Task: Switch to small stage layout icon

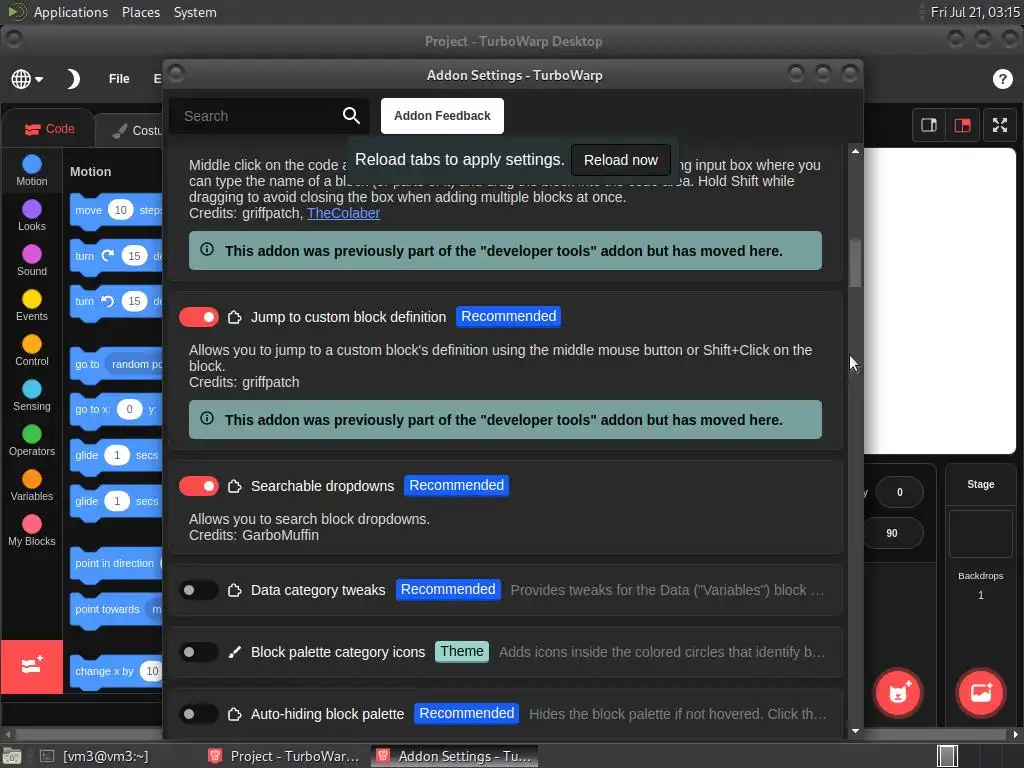Action: click(929, 125)
